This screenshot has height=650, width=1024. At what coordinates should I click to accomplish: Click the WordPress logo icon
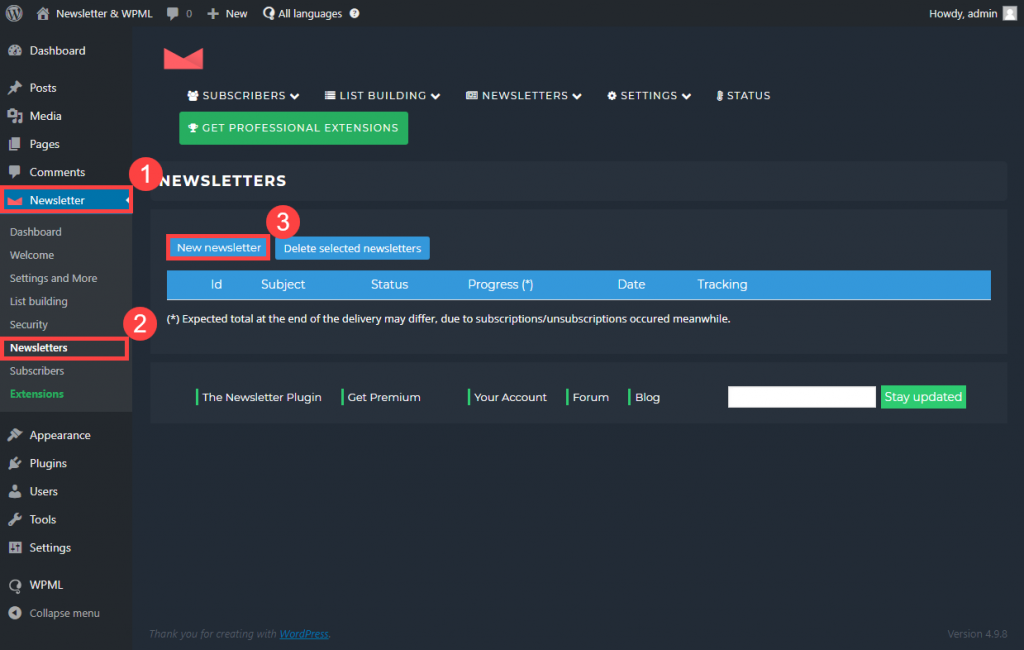point(14,13)
